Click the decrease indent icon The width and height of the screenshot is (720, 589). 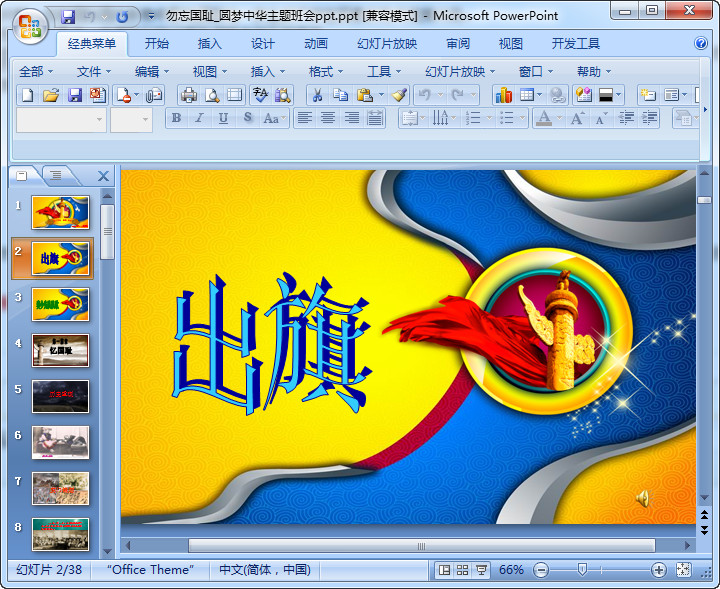[626, 118]
